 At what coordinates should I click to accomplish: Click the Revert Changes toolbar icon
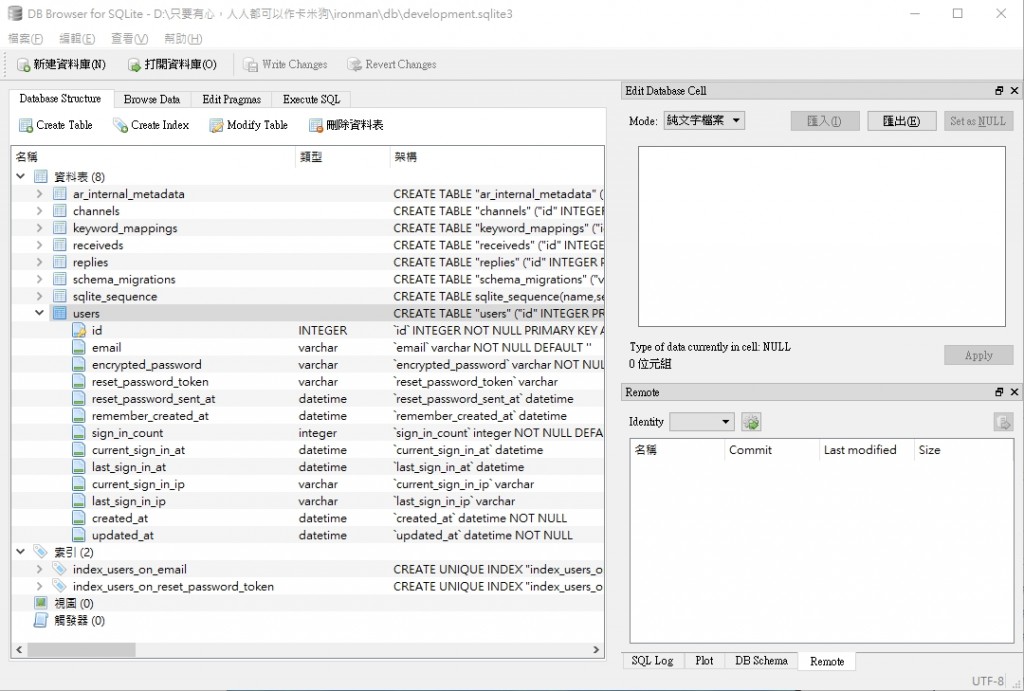pyautogui.click(x=354, y=65)
